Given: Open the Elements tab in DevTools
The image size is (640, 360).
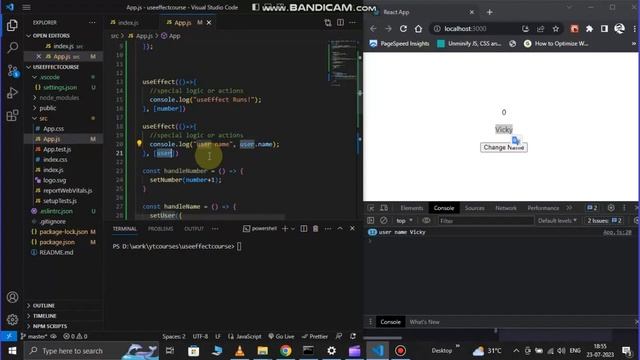Looking at the screenshot, I should pos(411,208).
